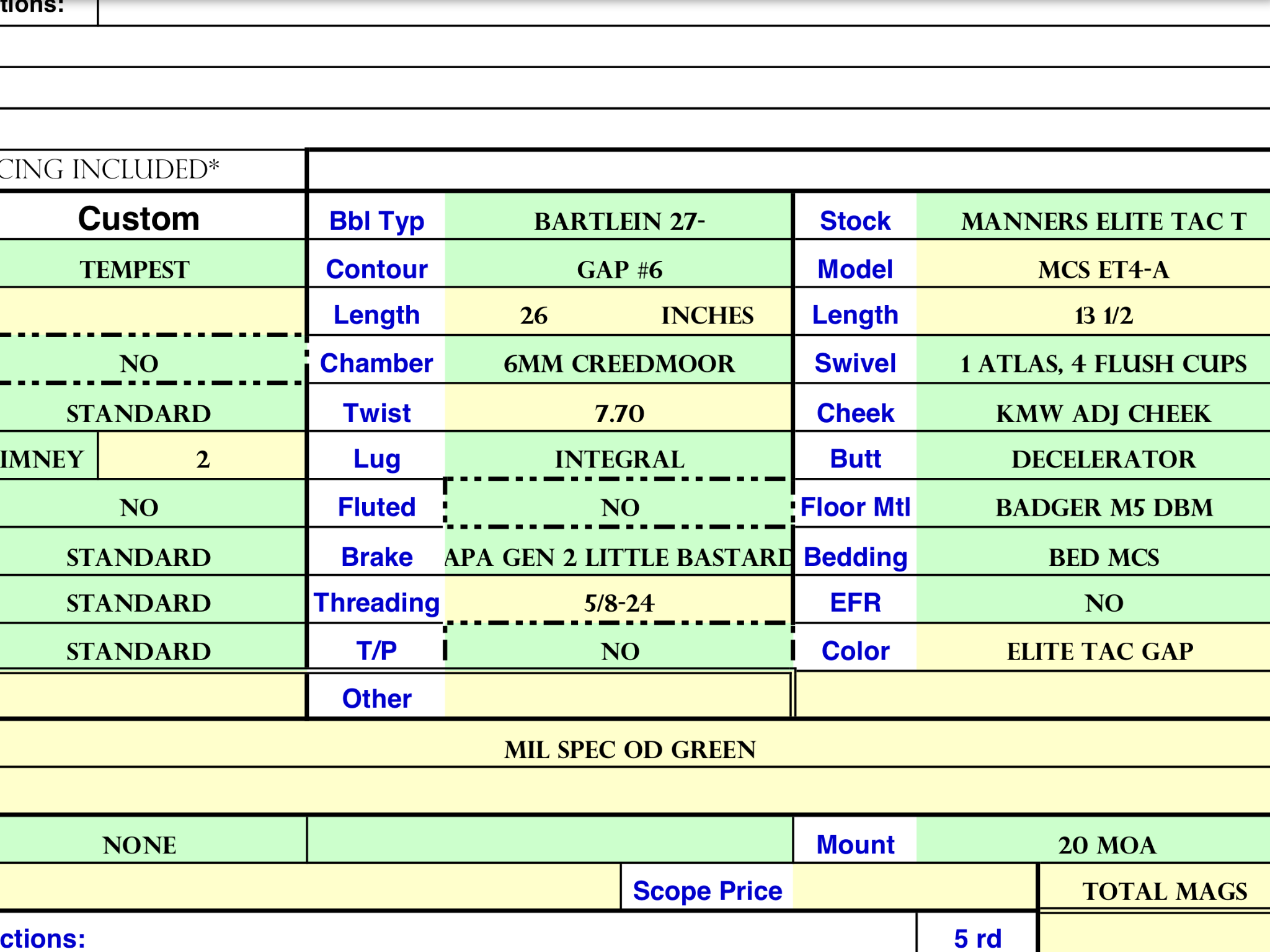This screenshot has height=952, width=1270.
Task: Click the 'Brake' label
Action: coord(376,557)
